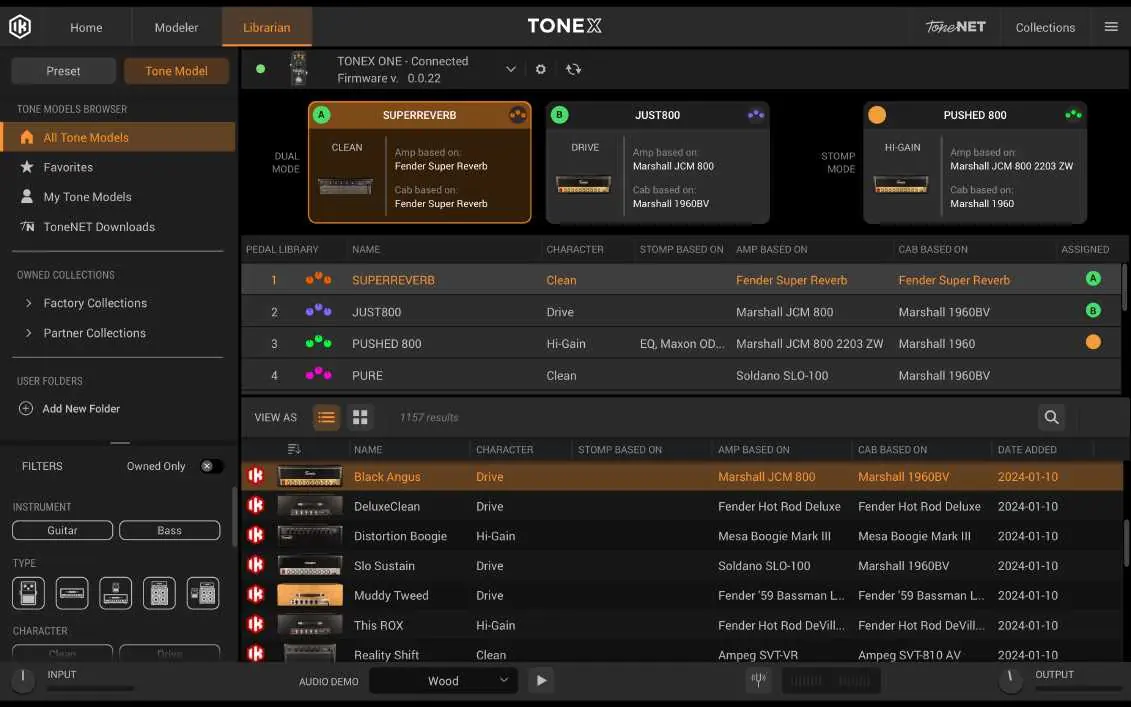Viewport: 1131px width, 707px height.
Task: Click the PURE row pink color dots
Action: tap(318, 374)
